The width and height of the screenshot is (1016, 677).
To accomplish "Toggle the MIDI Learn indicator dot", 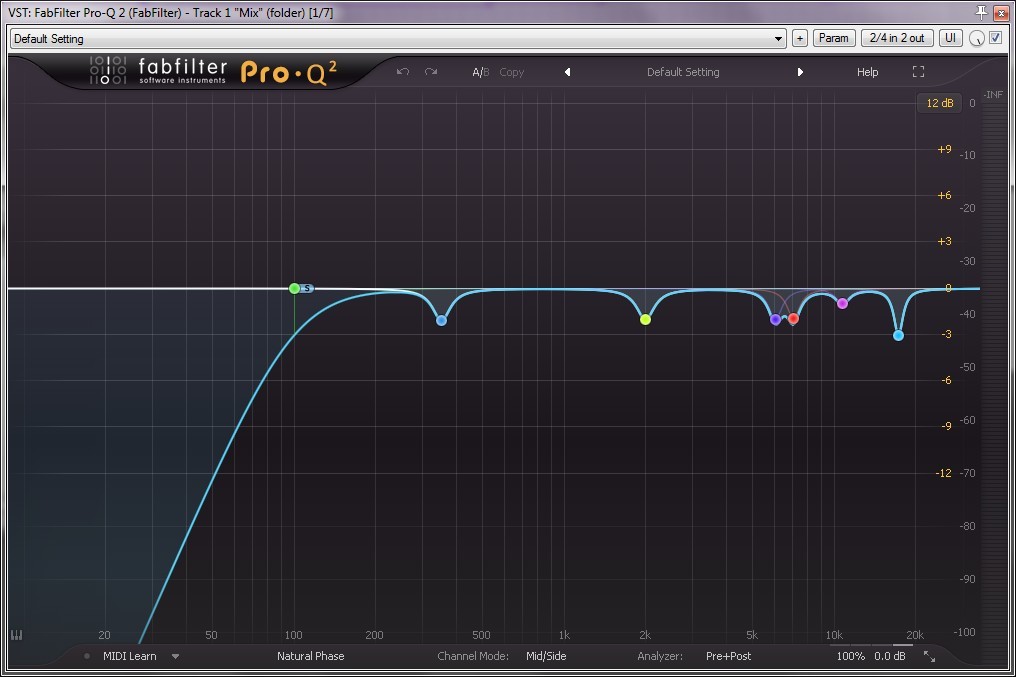I will [x=87, y=656].
